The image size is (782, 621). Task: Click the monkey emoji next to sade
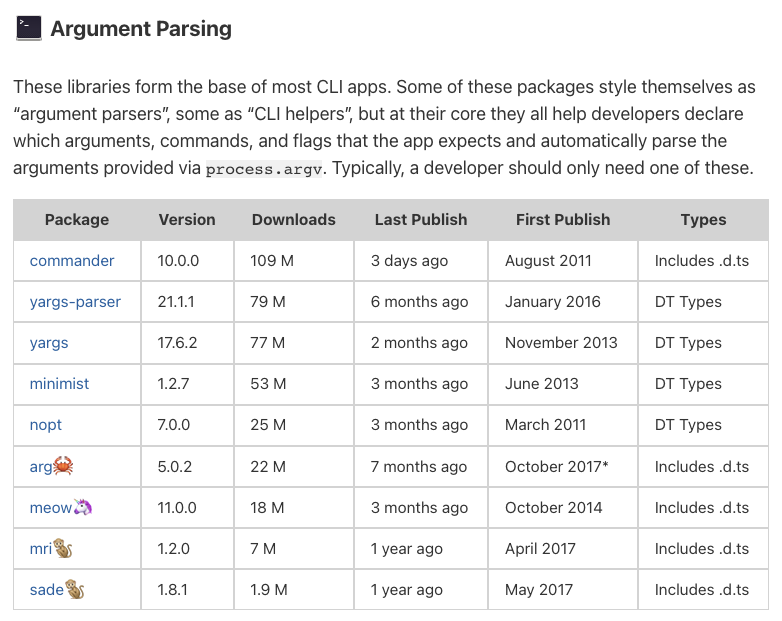point(75,589)
